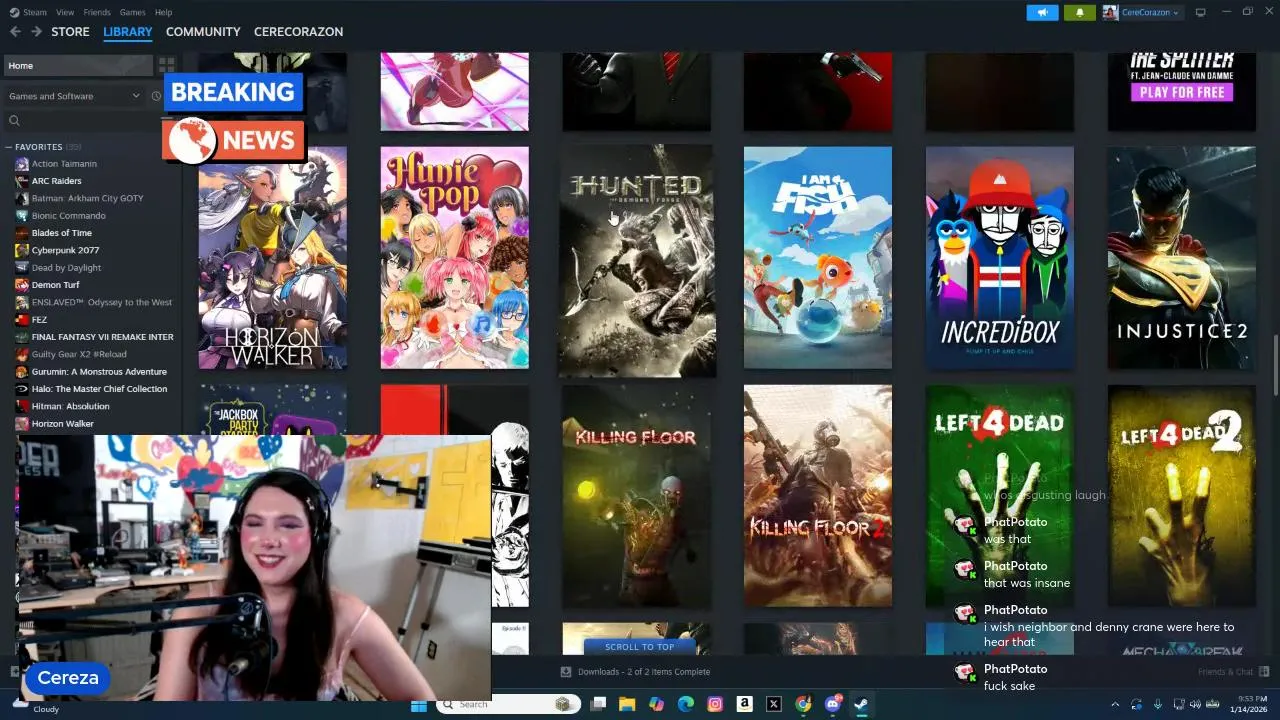The height and width of the screenshot is (720, 1280).
Task: Open Downloads icon in Steam footer
Action: pos(566,672)
